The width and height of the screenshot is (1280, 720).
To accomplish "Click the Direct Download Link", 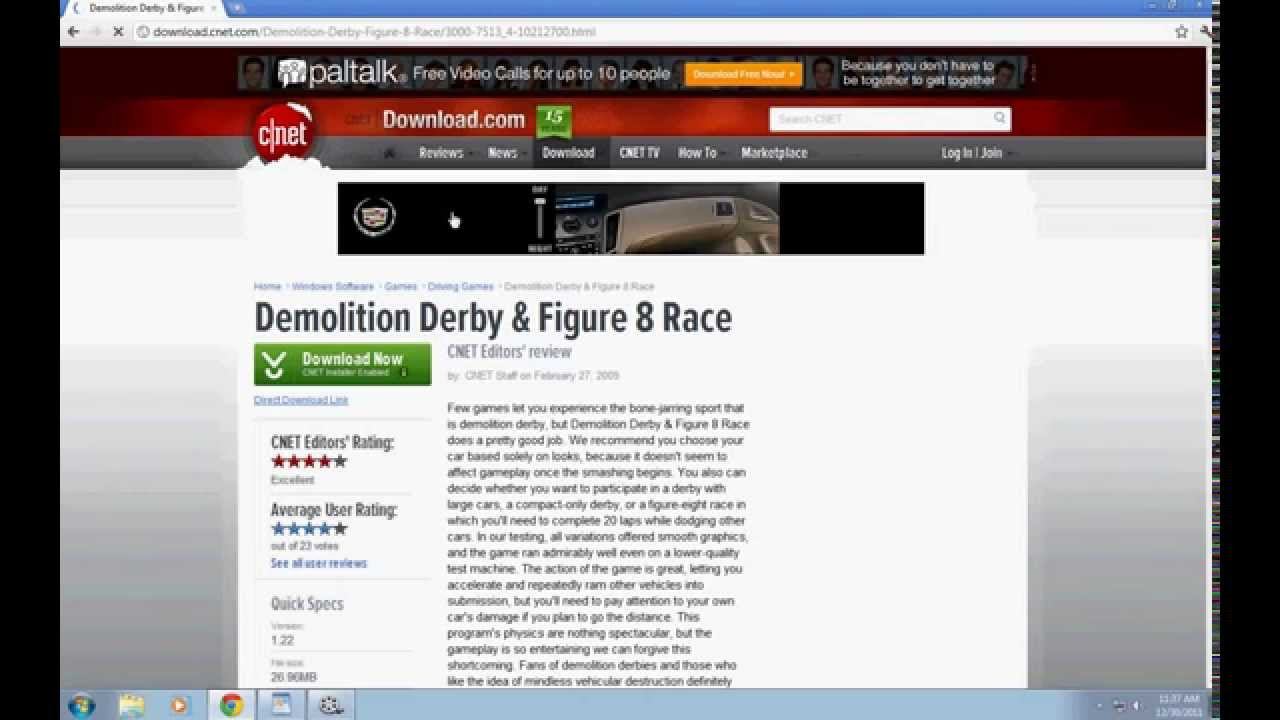I will [301, 400].
